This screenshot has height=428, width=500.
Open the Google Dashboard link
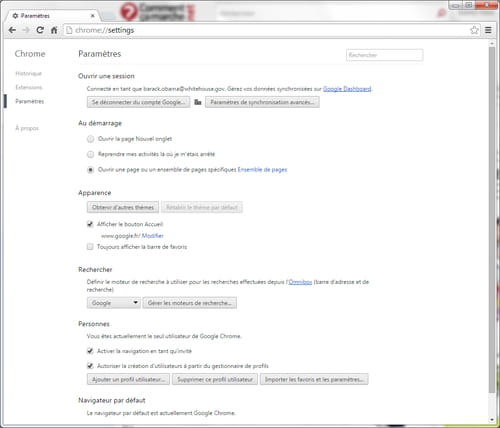tap(347, 89)
